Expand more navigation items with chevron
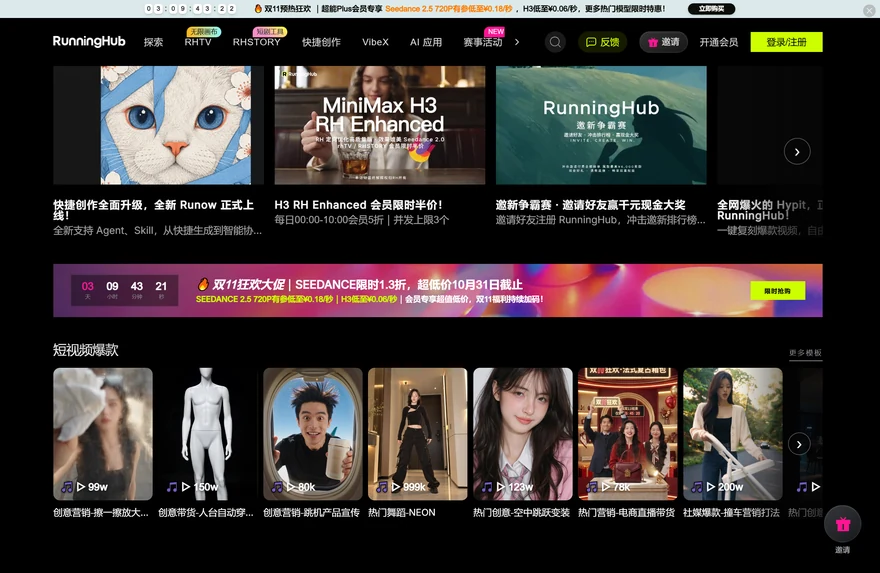This screenshot has width=880, height=573. click(517, 42)
